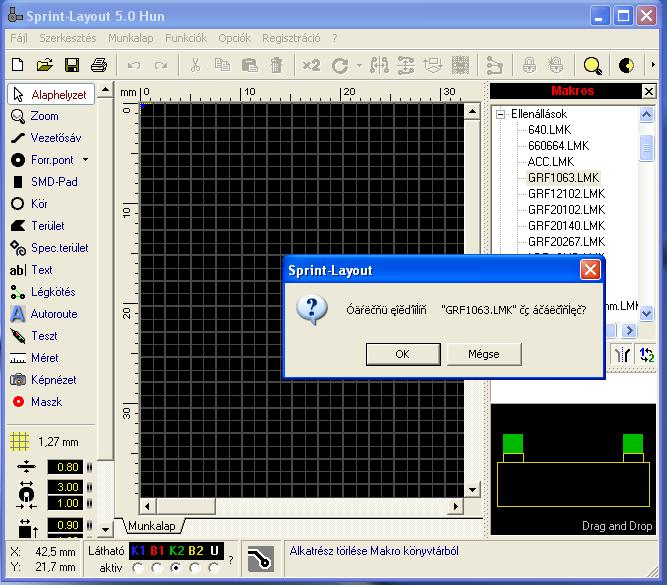The width and height of the screenshot is (667, 585).
Task: Close the Makros panel
Action: coord(649,91)
